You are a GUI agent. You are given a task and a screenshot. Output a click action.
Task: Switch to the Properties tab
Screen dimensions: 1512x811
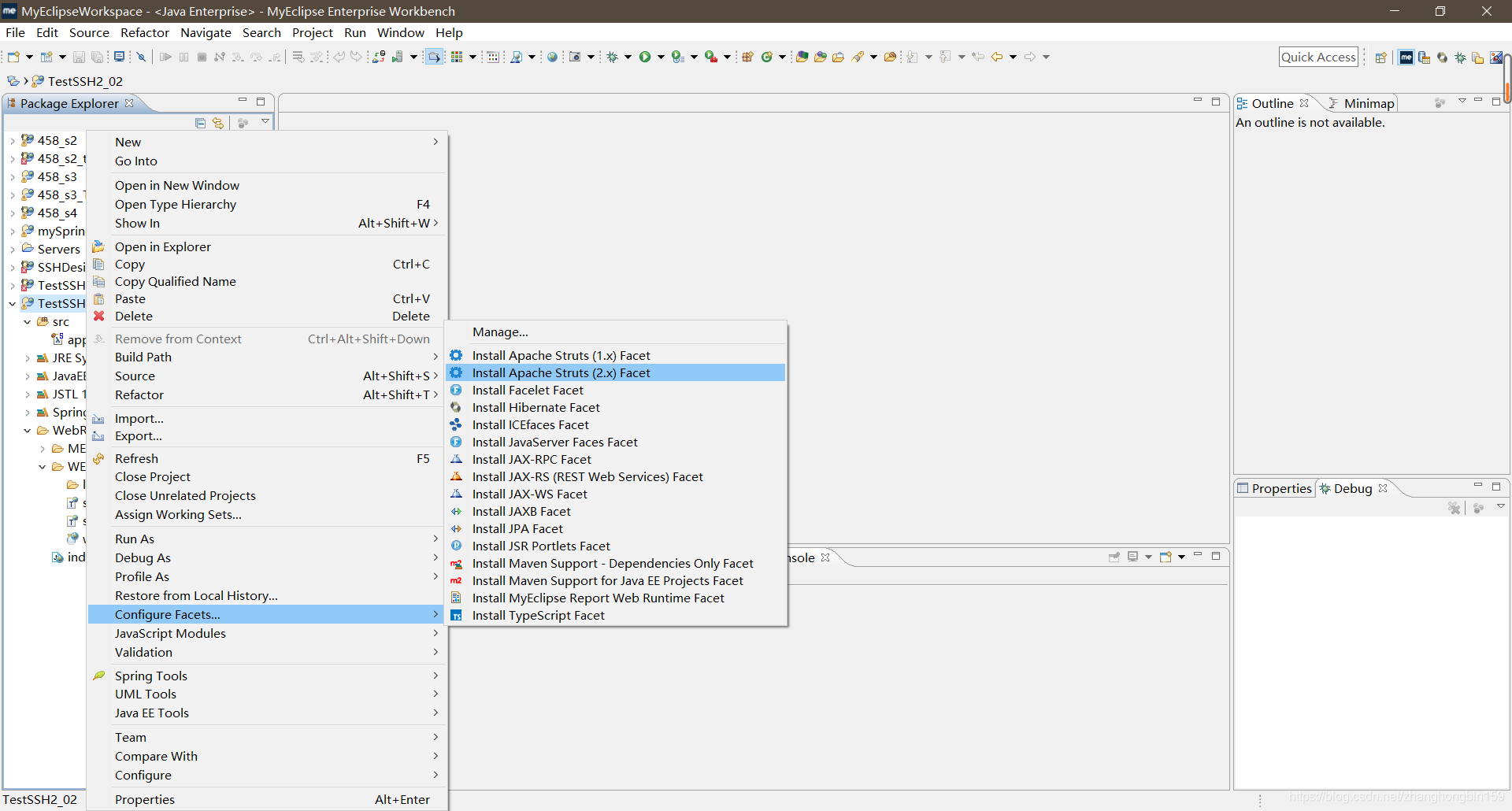click(1274, 488)
